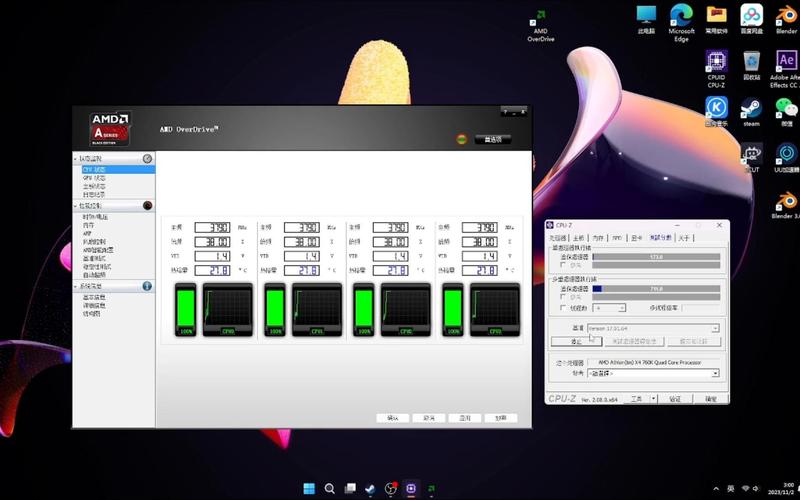
Task: Click the gauge icon in OverDrive status section
Action: pyautogui.click(x=147, y=159)
